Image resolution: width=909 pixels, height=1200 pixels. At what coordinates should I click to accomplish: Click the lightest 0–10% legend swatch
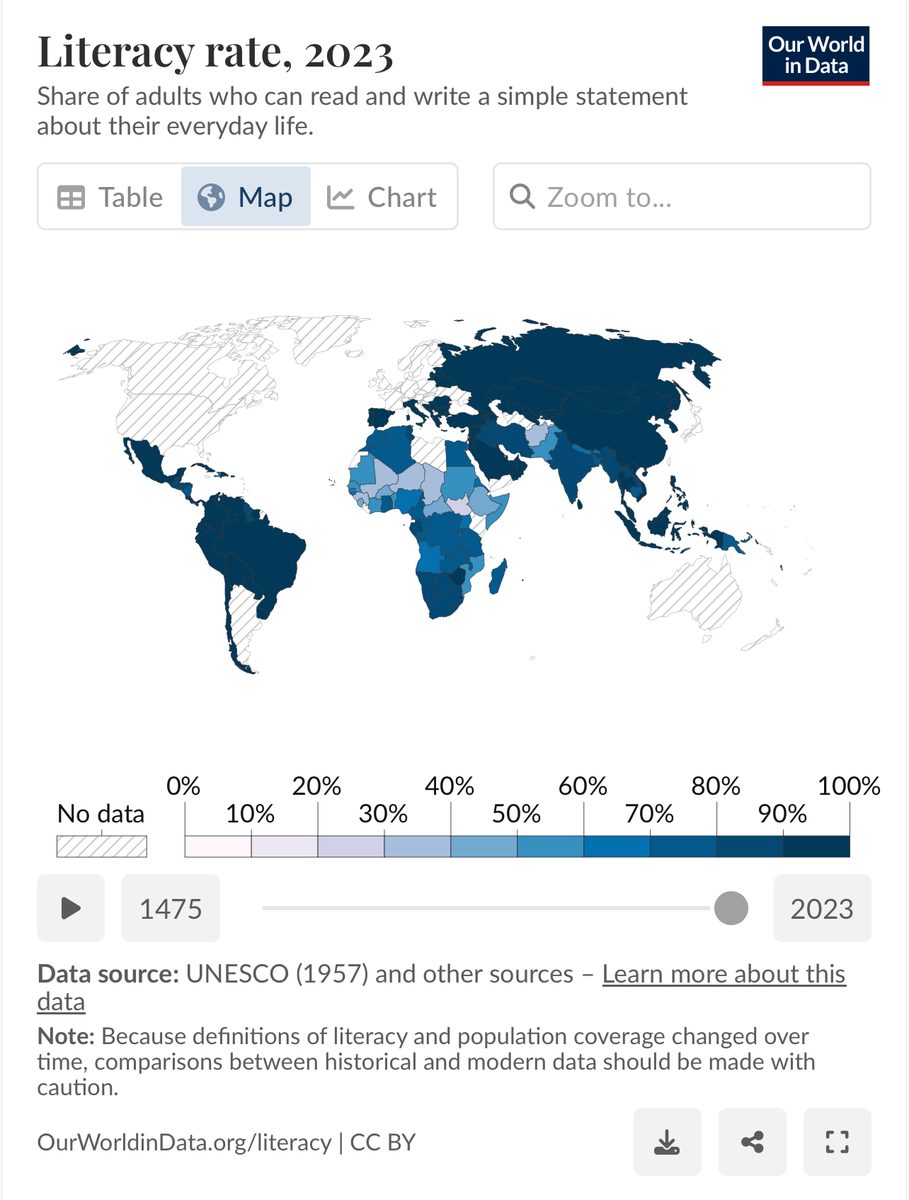[x=218, y=846]
